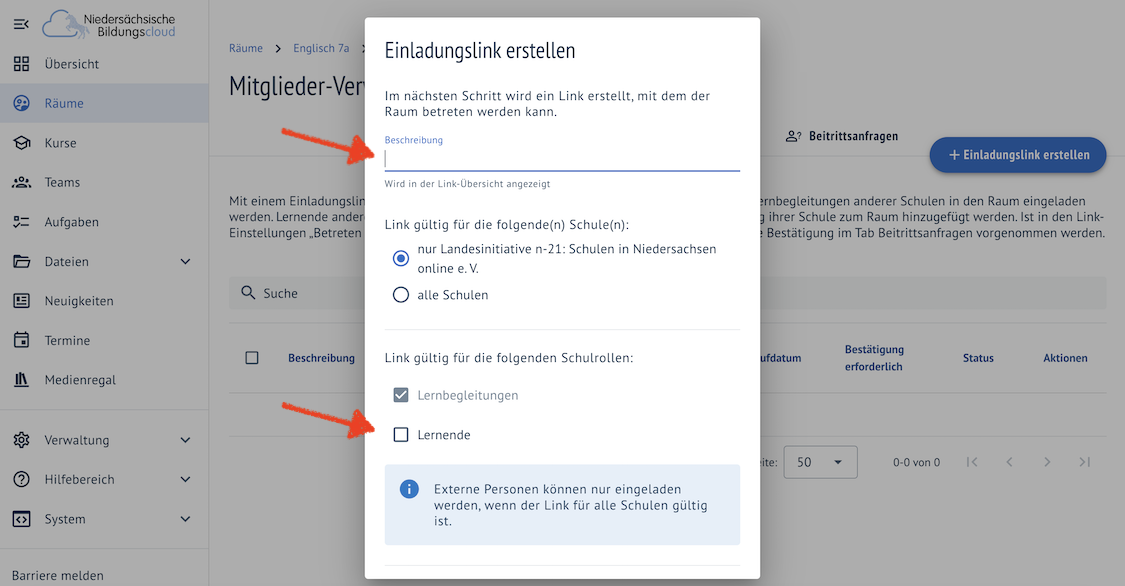Open the Niedersächsische Bildungscloud logo
The height and width of the screenshot is (586, 1125).
[x=108, y=24]
